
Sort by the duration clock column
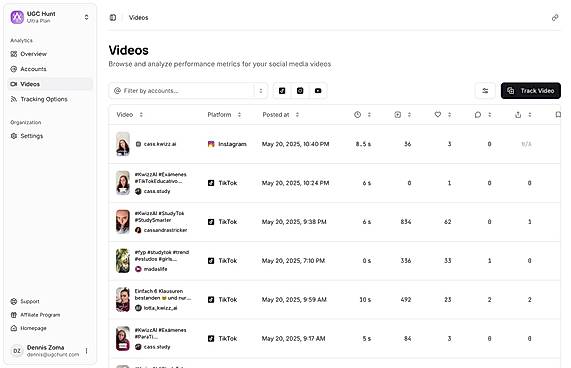coord(362,115)
